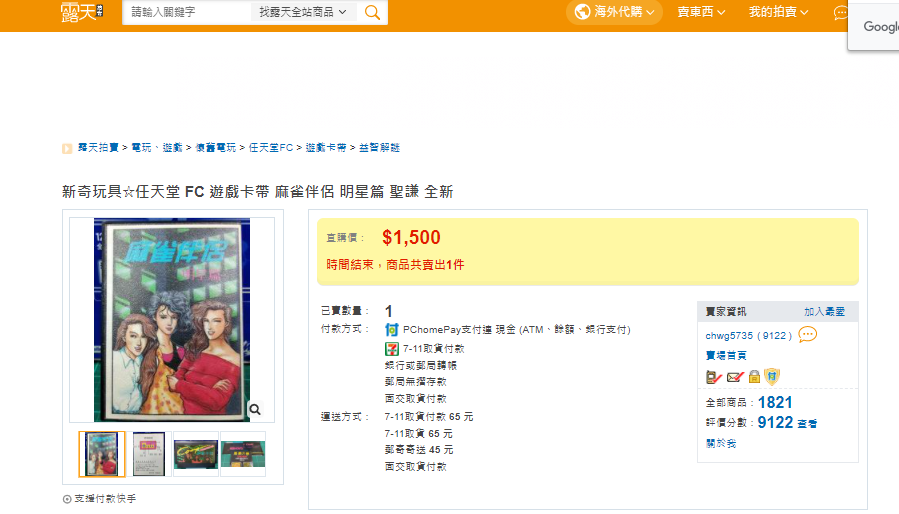Select the seller lock security badge
This screenshot has height=514, width=899.
pos(755,376)
